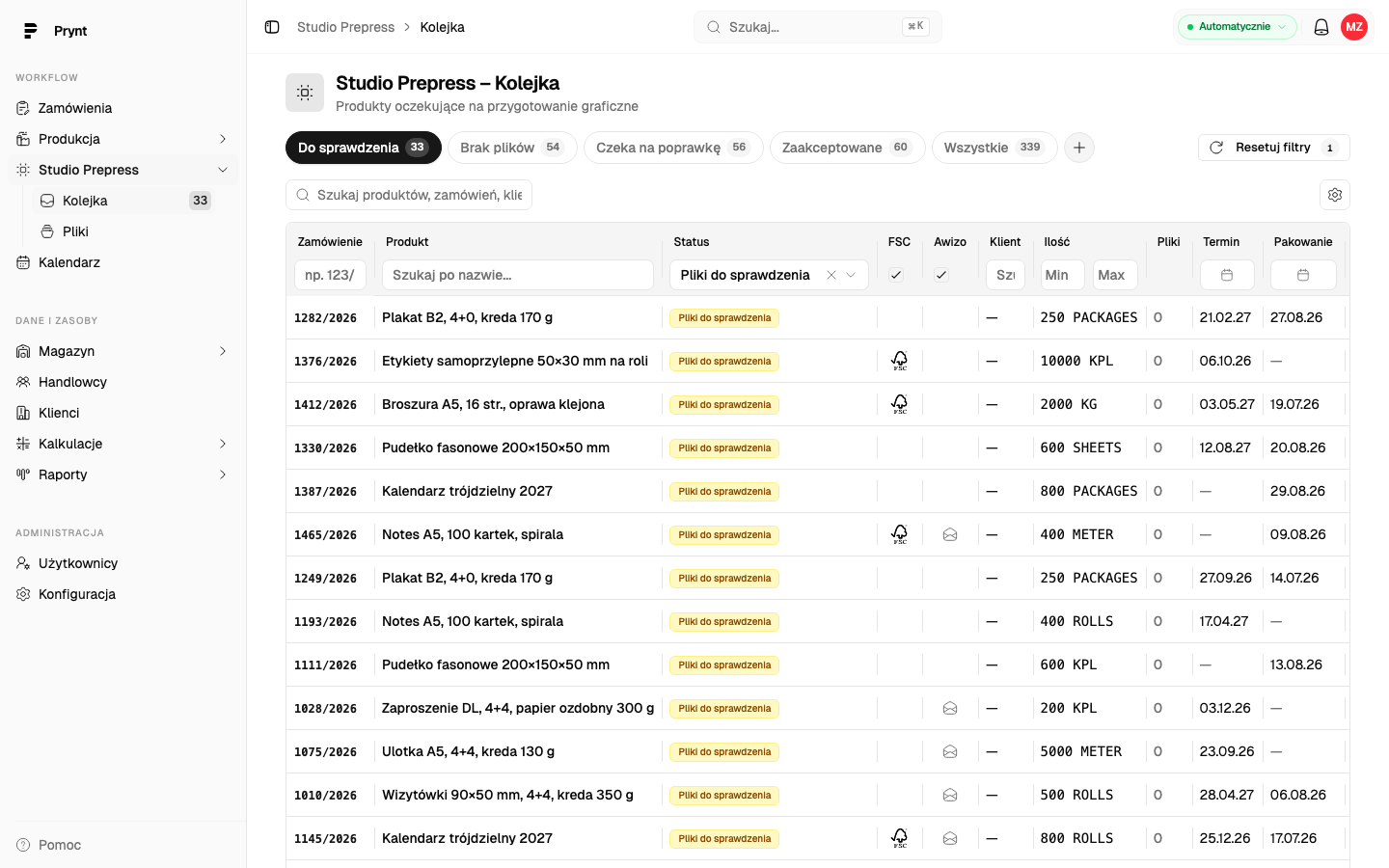Open product Wizytówki 90×50 mm, 4+4
1389x868 pixels.
coord(507,795)
